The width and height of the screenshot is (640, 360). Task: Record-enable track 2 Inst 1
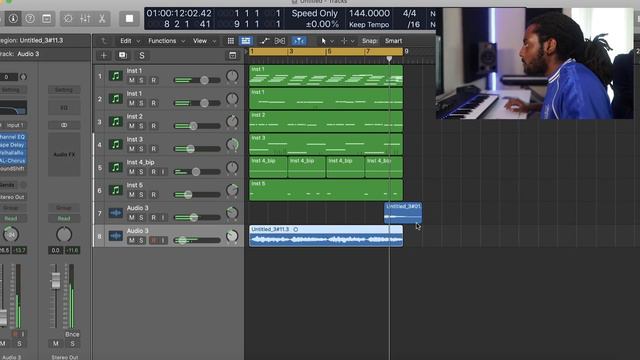[x=153, y=103]
